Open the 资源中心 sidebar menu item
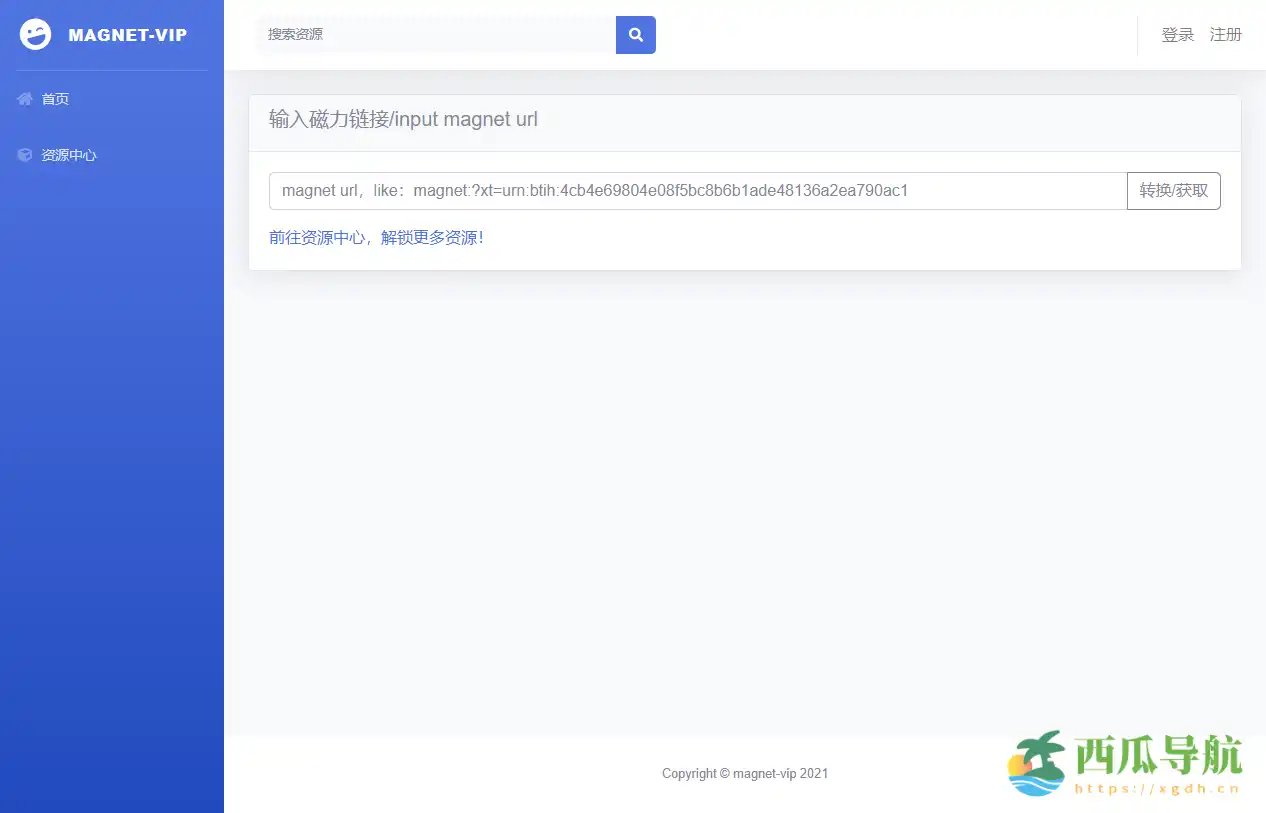 click(x=68, y=155)
